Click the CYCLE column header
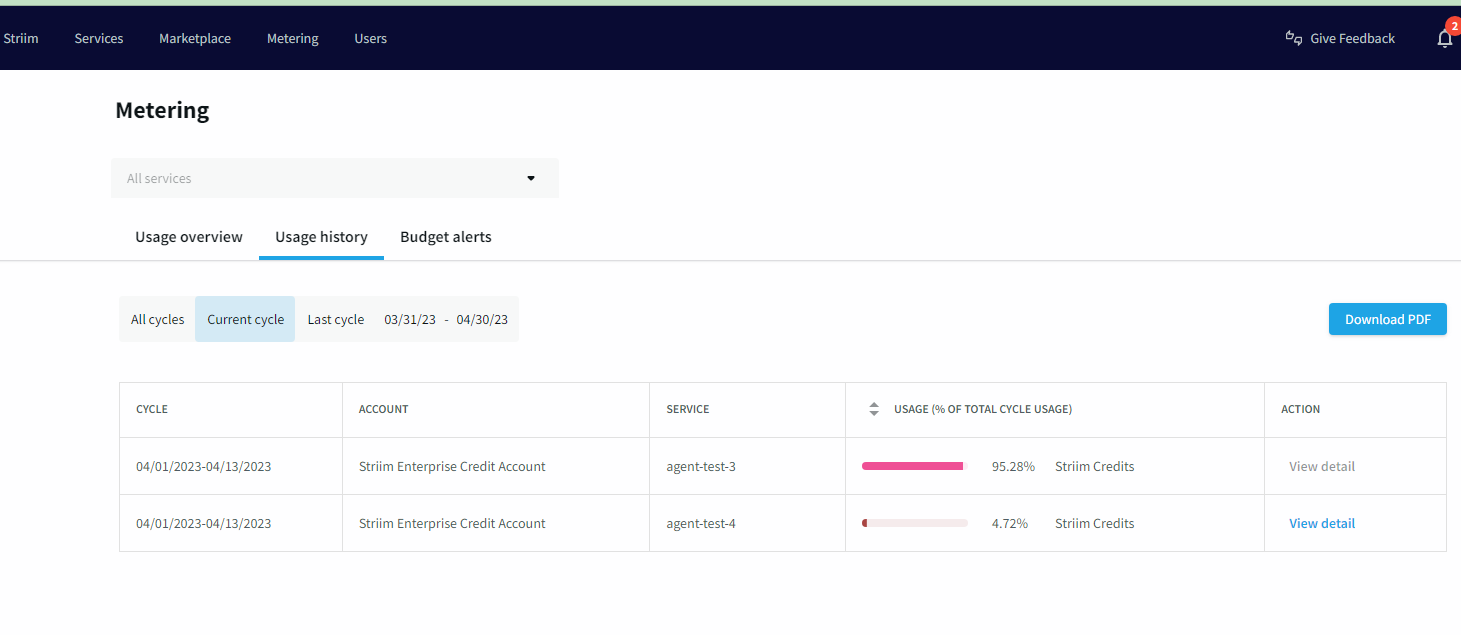This screenshot has height=635, width=1461. point(152,409)
